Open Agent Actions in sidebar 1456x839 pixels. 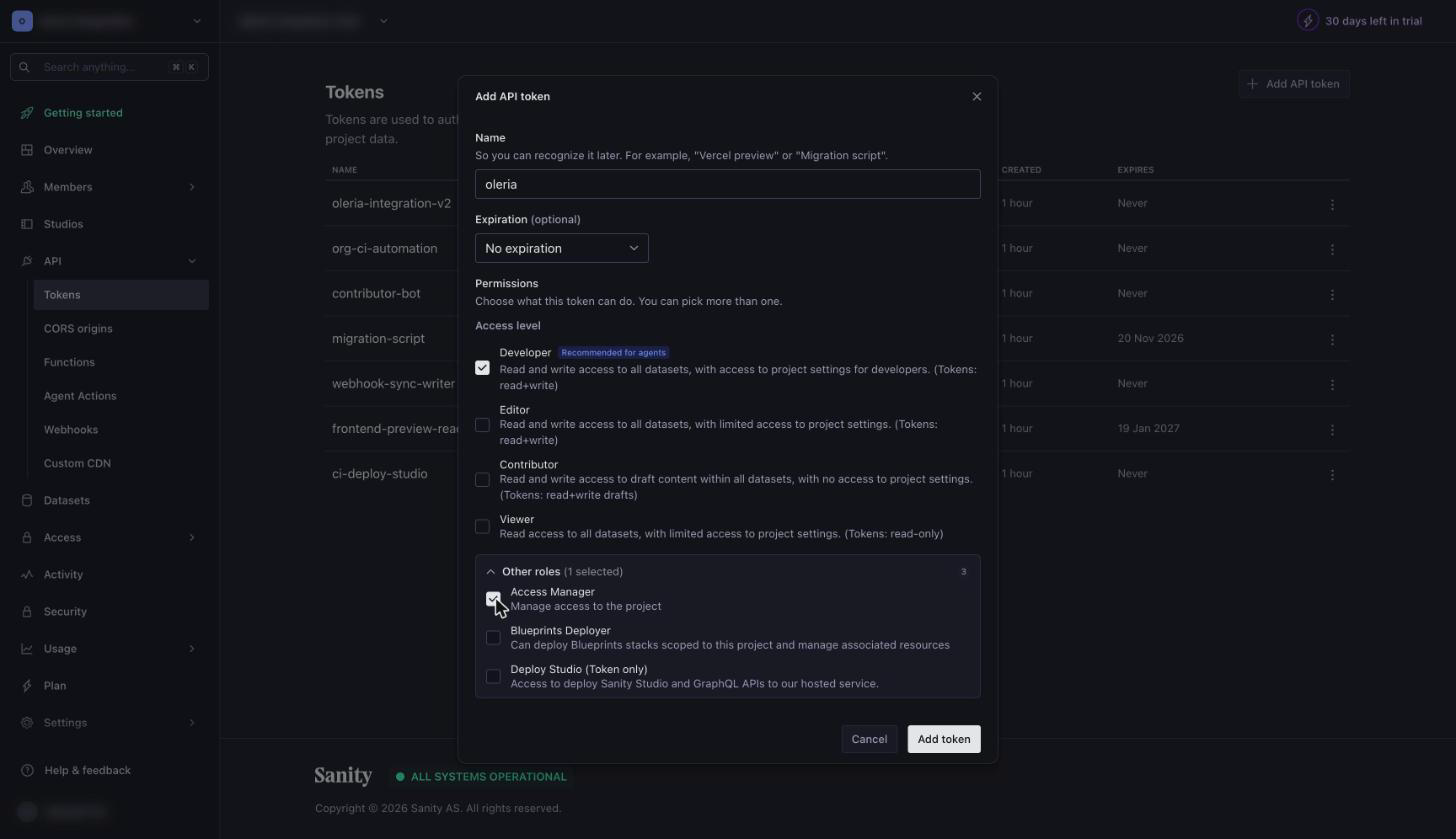[x=80, y=396]
